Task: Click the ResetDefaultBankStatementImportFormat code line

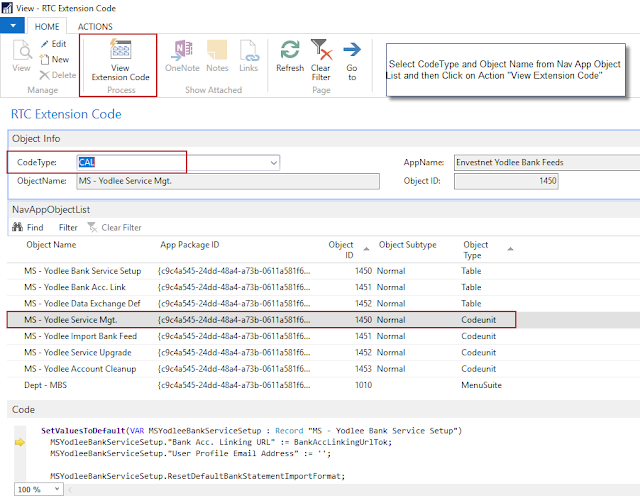Action: tap(198, 476)
